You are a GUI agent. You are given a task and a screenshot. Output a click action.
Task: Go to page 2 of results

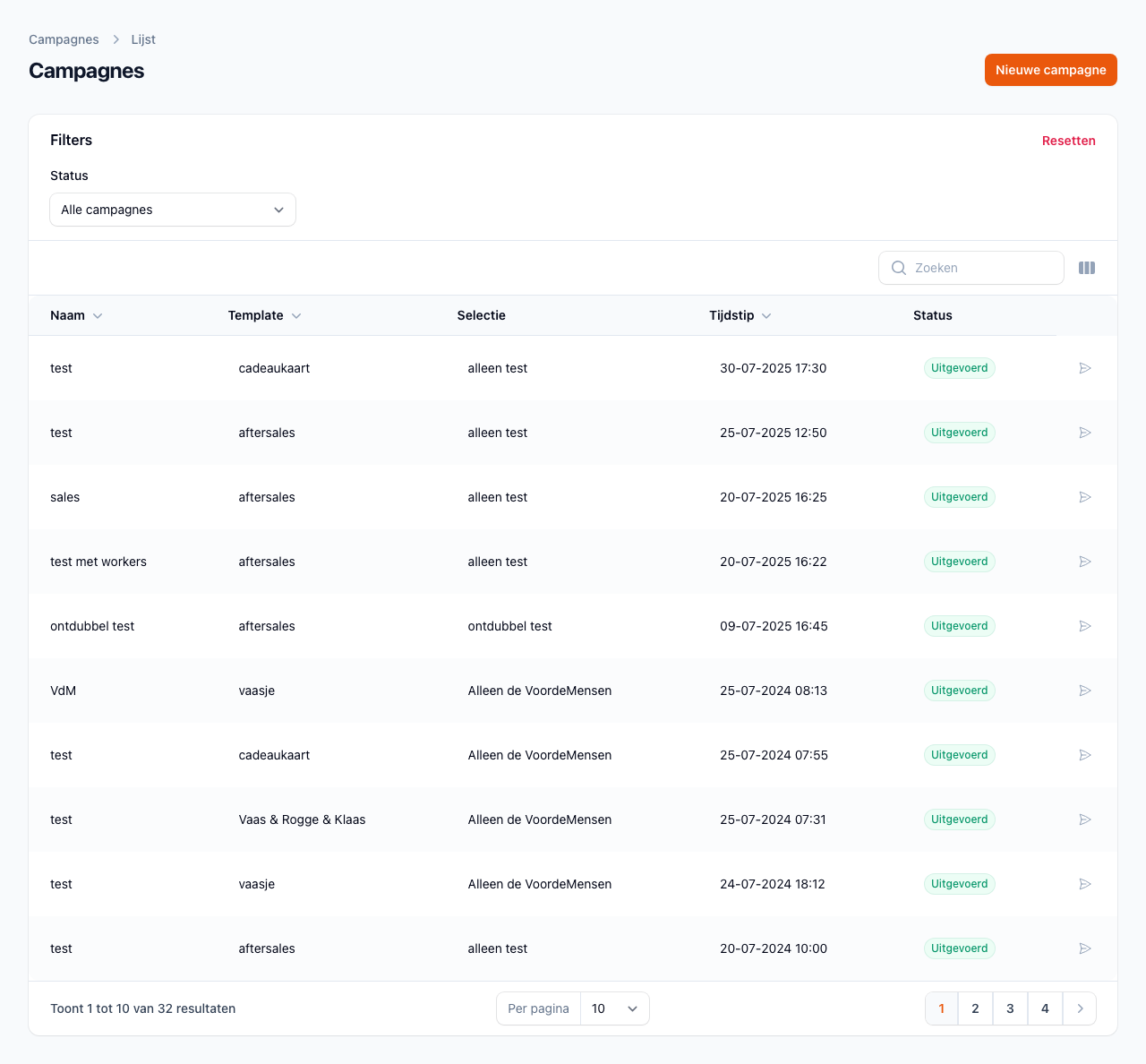tap(975, 1008)
